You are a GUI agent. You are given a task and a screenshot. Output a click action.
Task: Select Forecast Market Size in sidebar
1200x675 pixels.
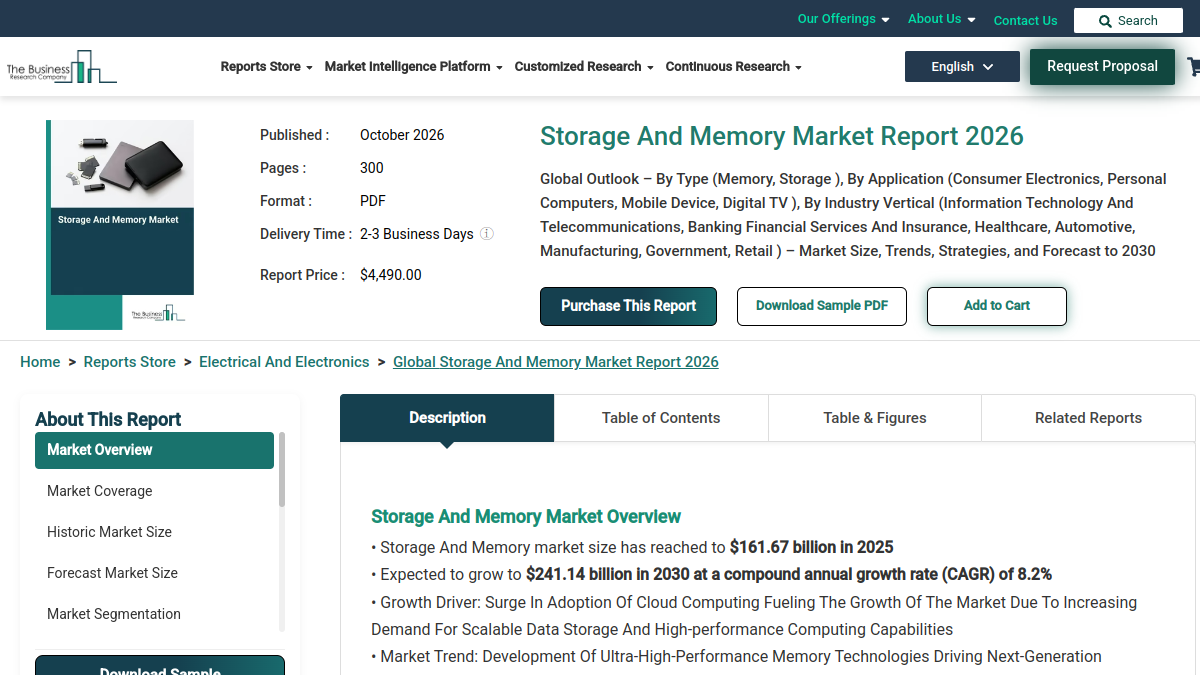pos(154,573)
